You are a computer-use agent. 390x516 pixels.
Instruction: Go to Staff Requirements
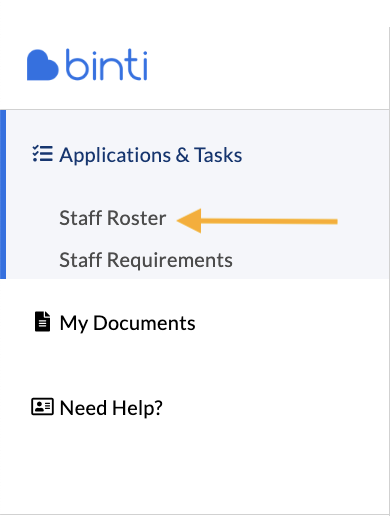tap(146, 260)
